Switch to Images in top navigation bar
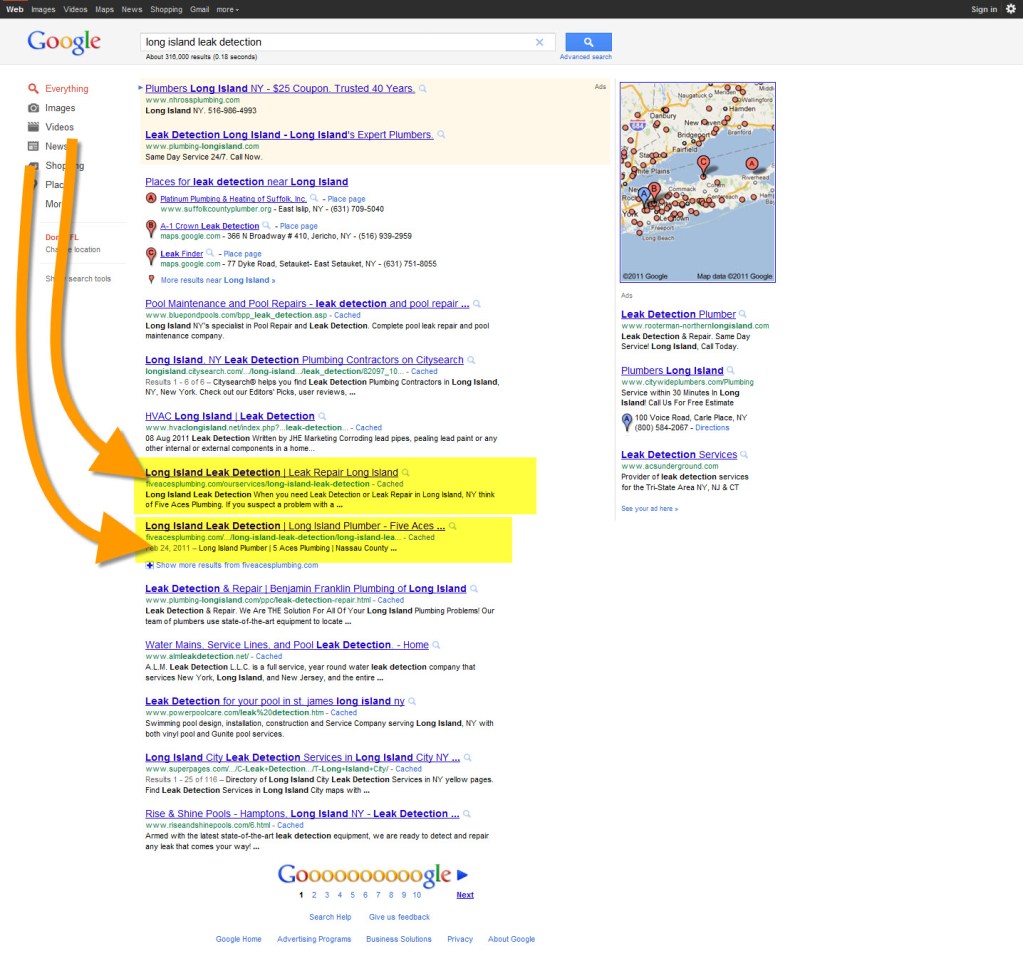This screenshot has height=961, width=1023. (43, 9)
